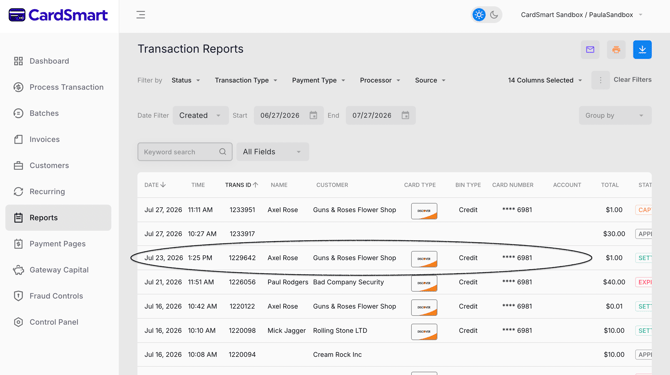Open Recurring in the sidebar
This screenshot has width=670, height=375.
point(58,191)
